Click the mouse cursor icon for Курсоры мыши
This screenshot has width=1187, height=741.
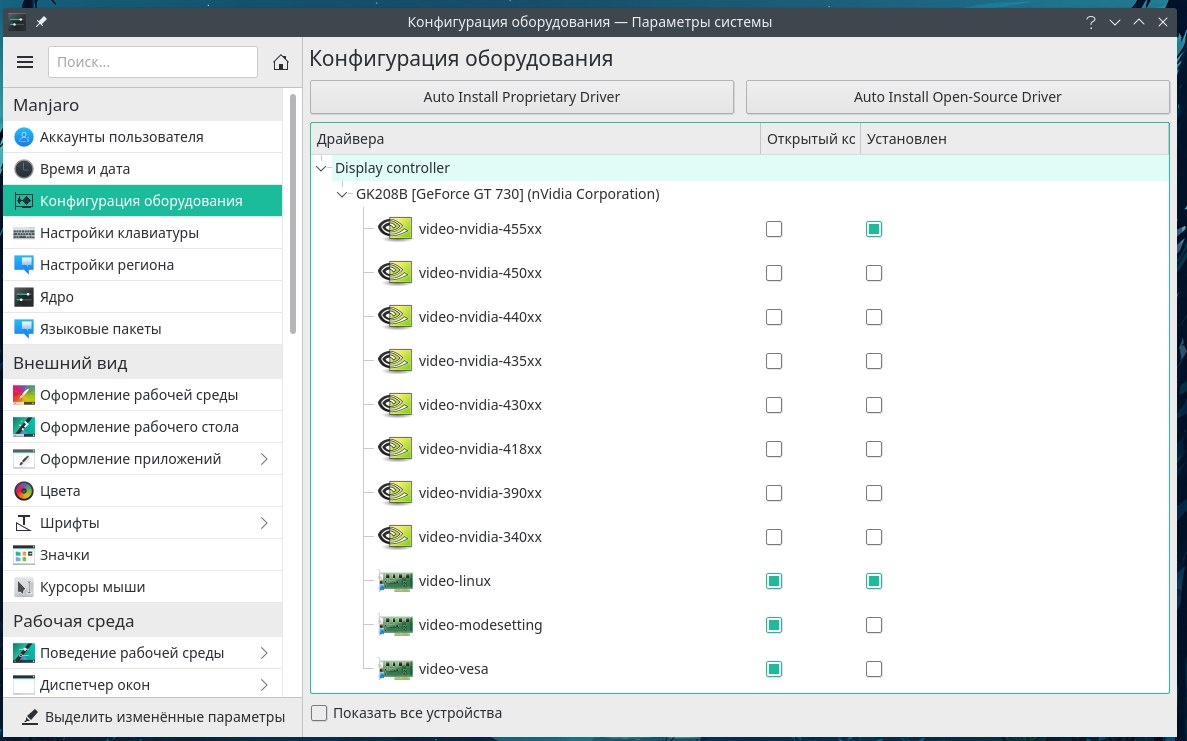click(23, 587)
